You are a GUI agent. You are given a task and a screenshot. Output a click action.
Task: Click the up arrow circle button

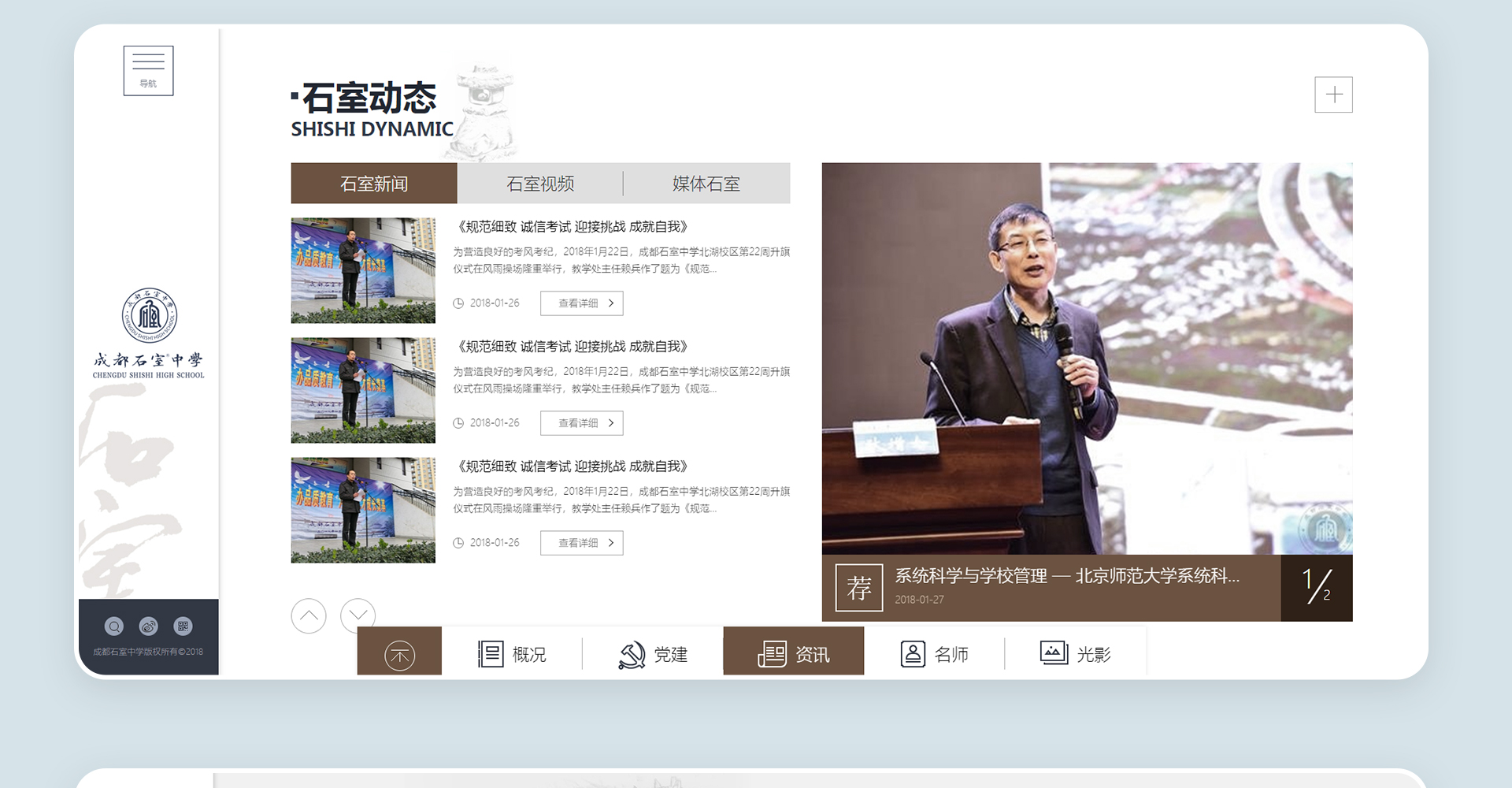[309, 615]
